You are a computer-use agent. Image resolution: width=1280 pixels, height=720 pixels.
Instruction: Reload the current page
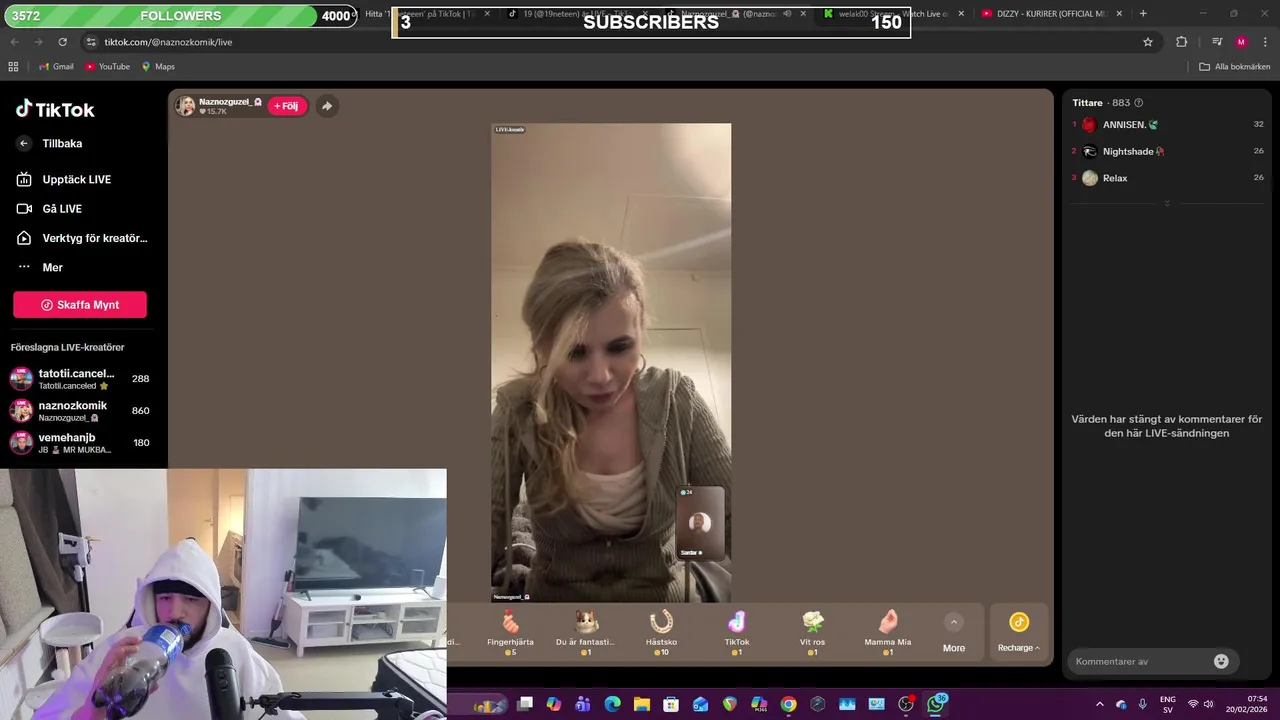coord(62,42)
